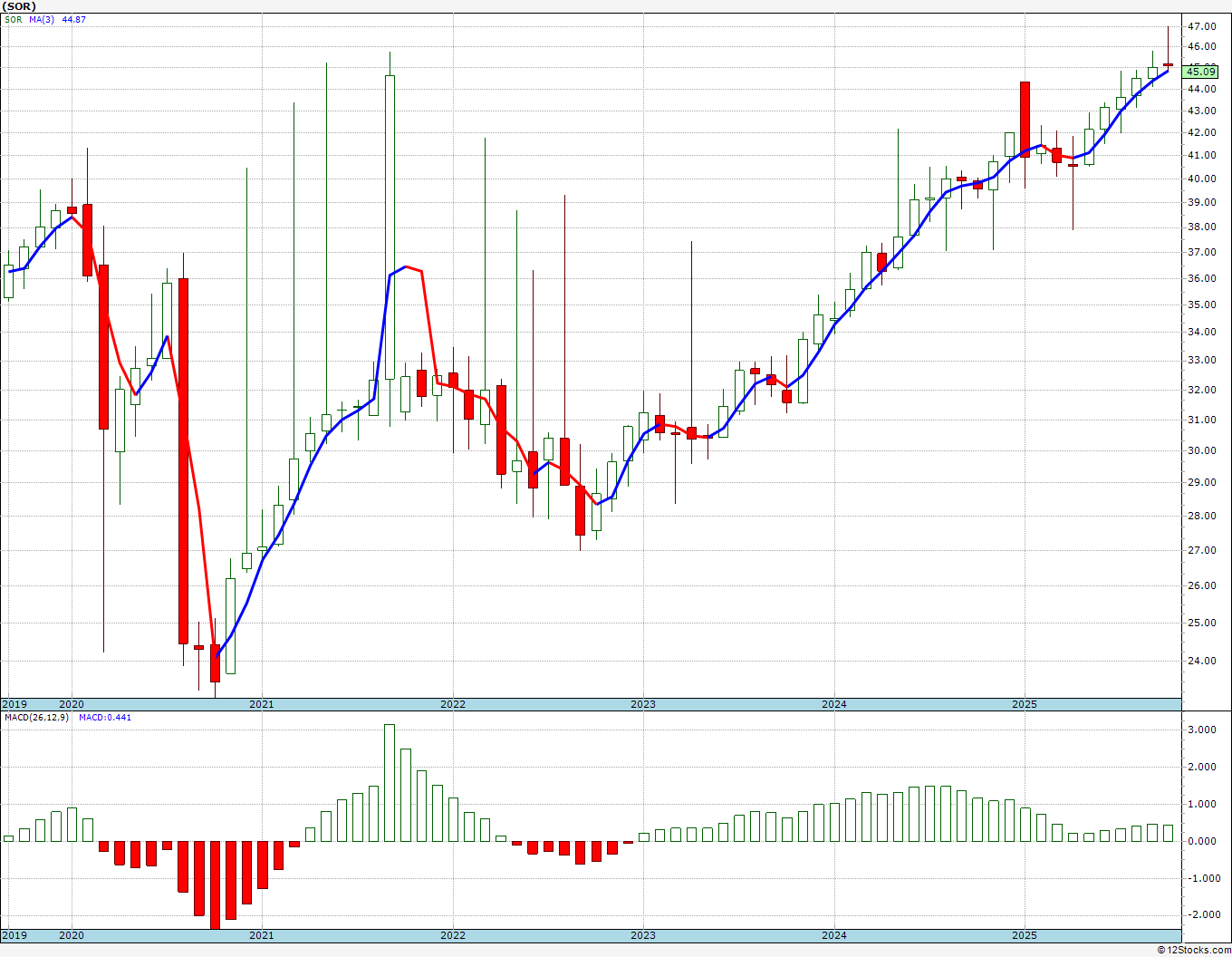The height and width of the screenshot is (957, 1232).
Task: Click the MACD:0.441 value readout
Action: click(105, 718)
